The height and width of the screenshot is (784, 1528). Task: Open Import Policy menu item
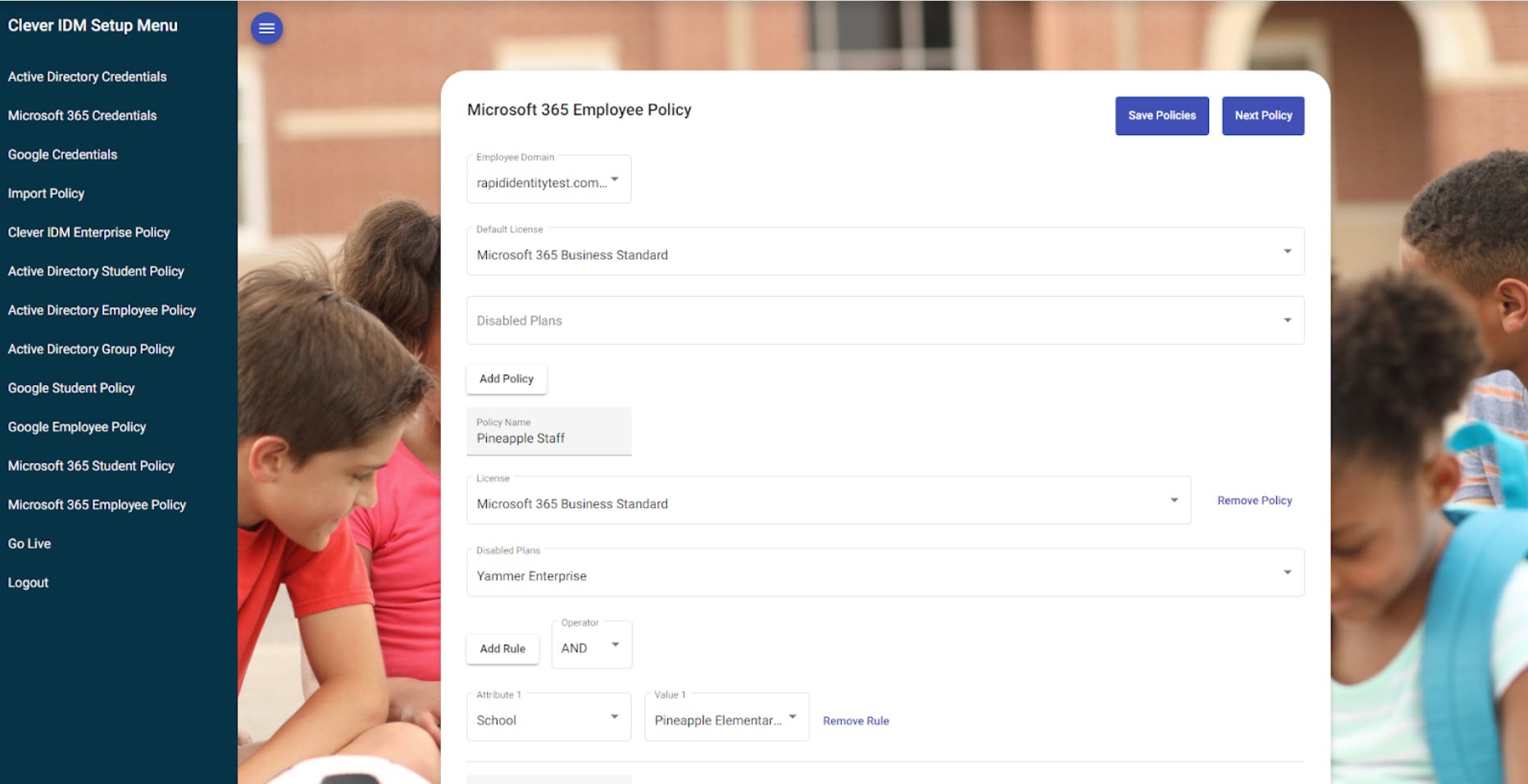(x=46, y=193)
